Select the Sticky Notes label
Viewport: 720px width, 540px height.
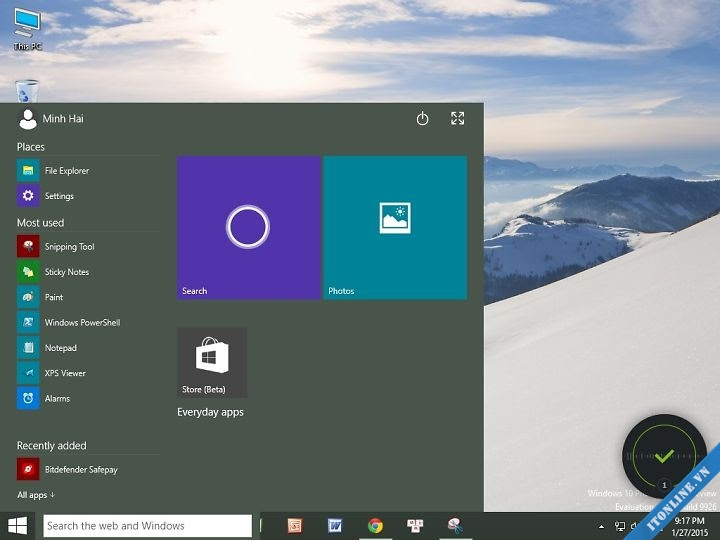67,272
